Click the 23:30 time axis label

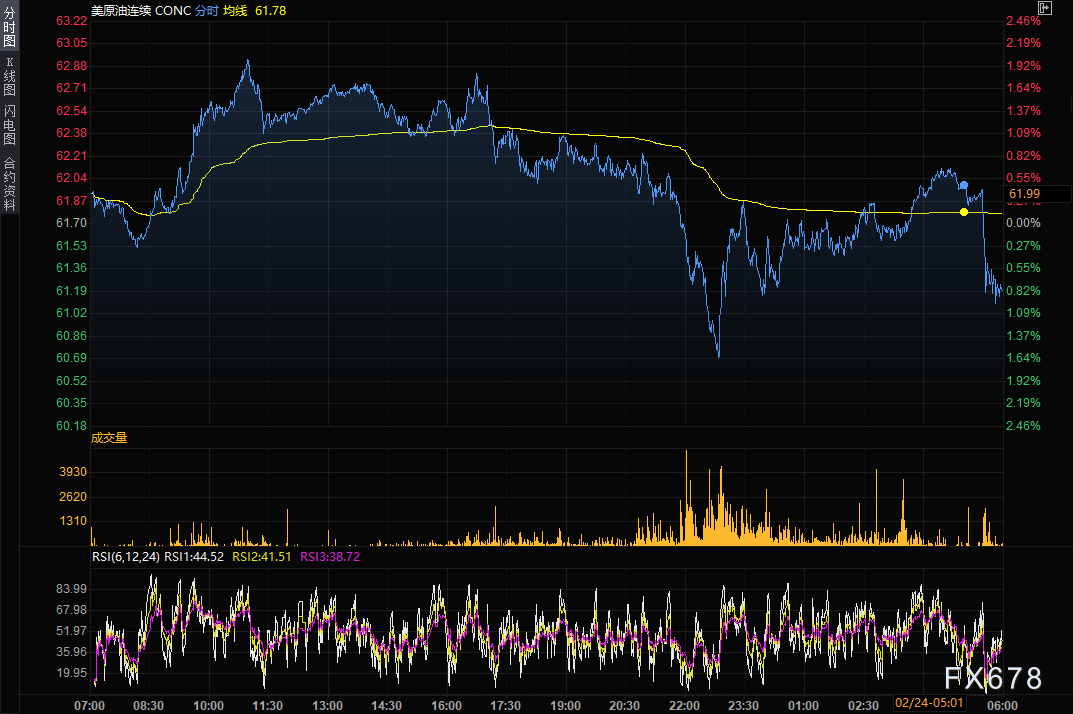tap(743, 706)
